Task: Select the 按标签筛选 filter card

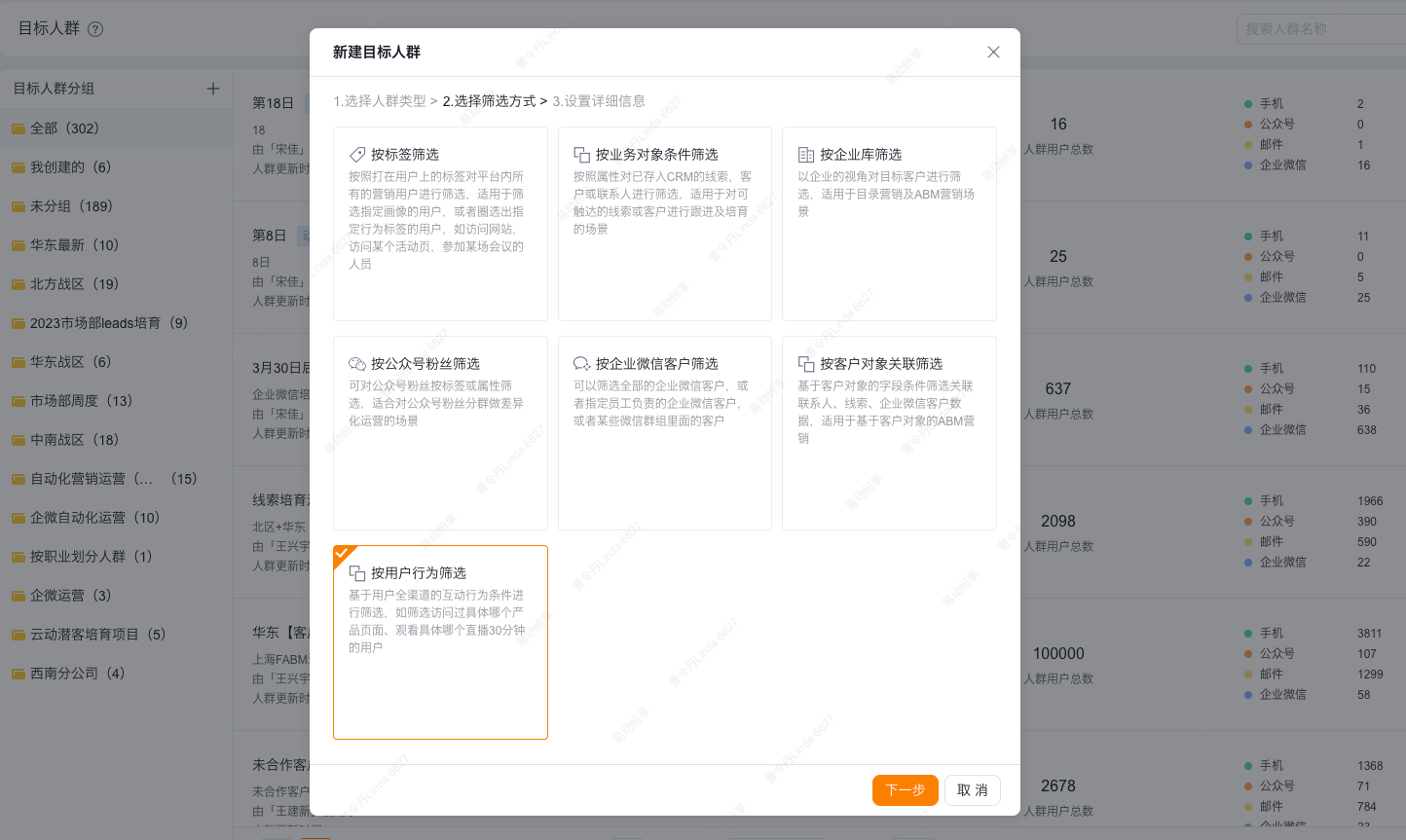Action: click(x=440, y=224)
